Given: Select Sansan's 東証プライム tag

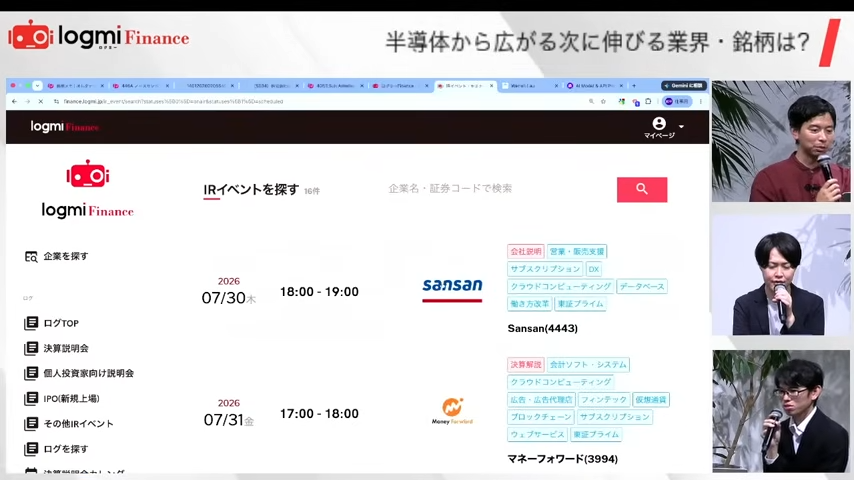Looking at the screenshot, I should tap(580, 303).
